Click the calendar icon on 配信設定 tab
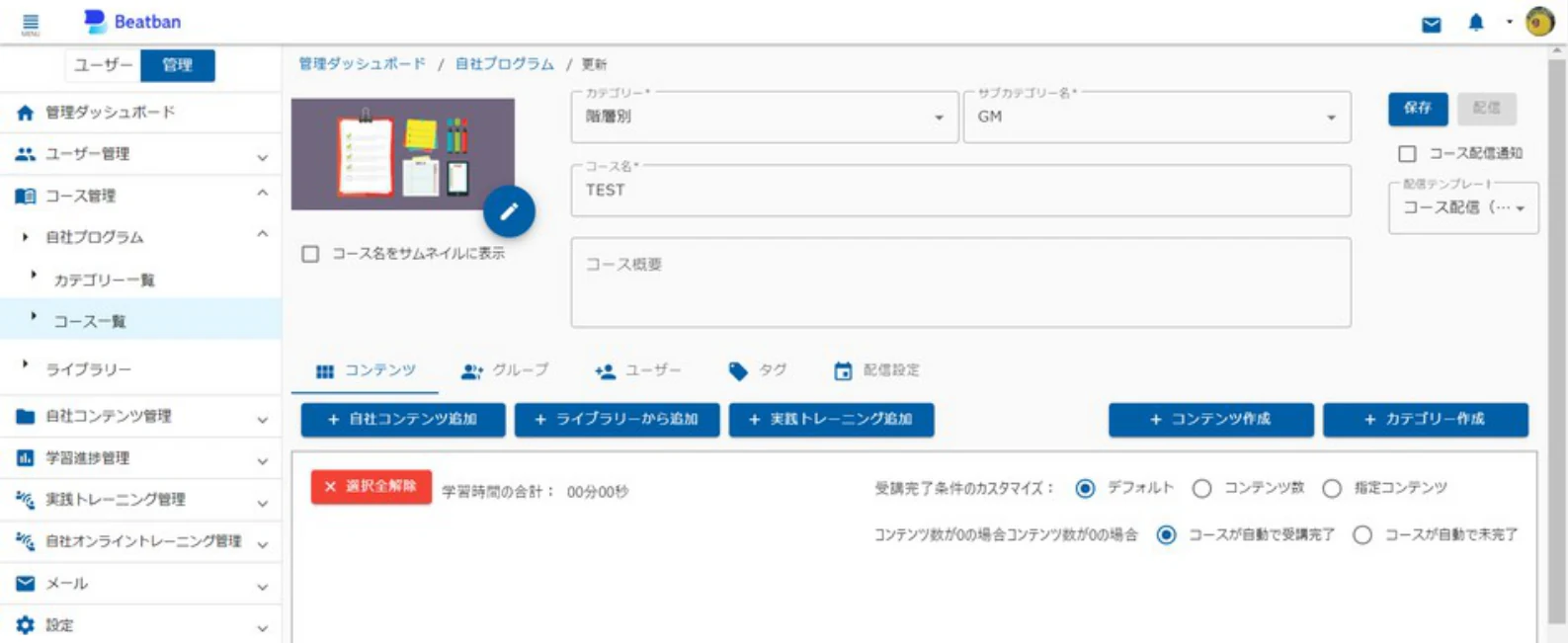 point(843,371)
